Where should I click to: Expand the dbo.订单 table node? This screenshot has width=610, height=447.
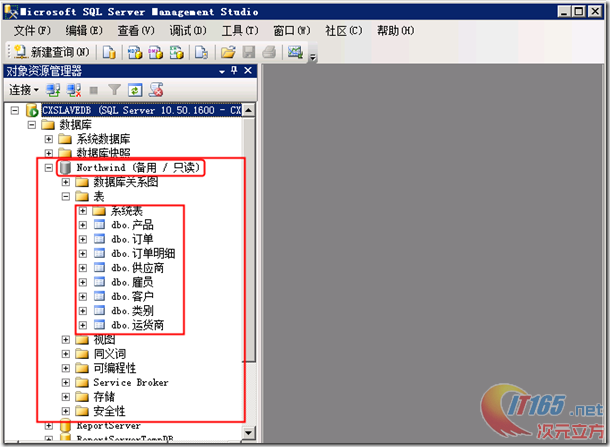point(83,239)
